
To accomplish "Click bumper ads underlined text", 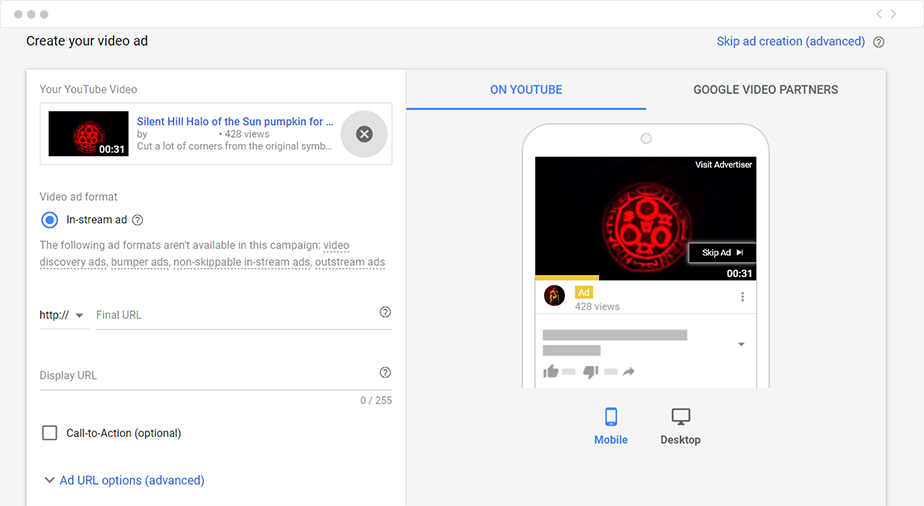I will [139, 262].
